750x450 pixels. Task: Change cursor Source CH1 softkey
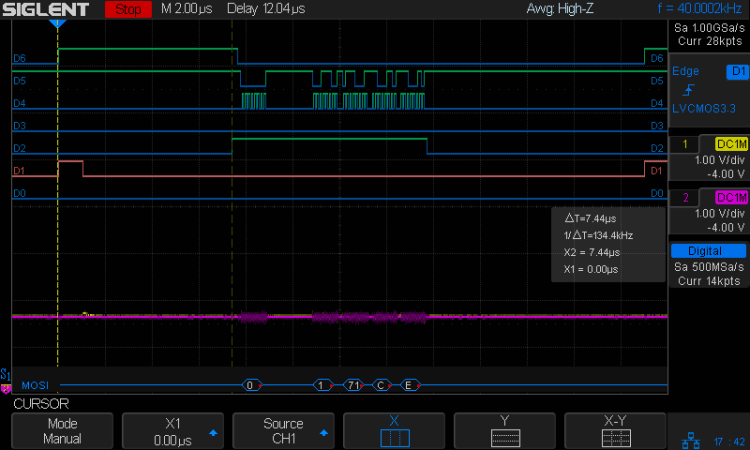(x=283, y=431)
